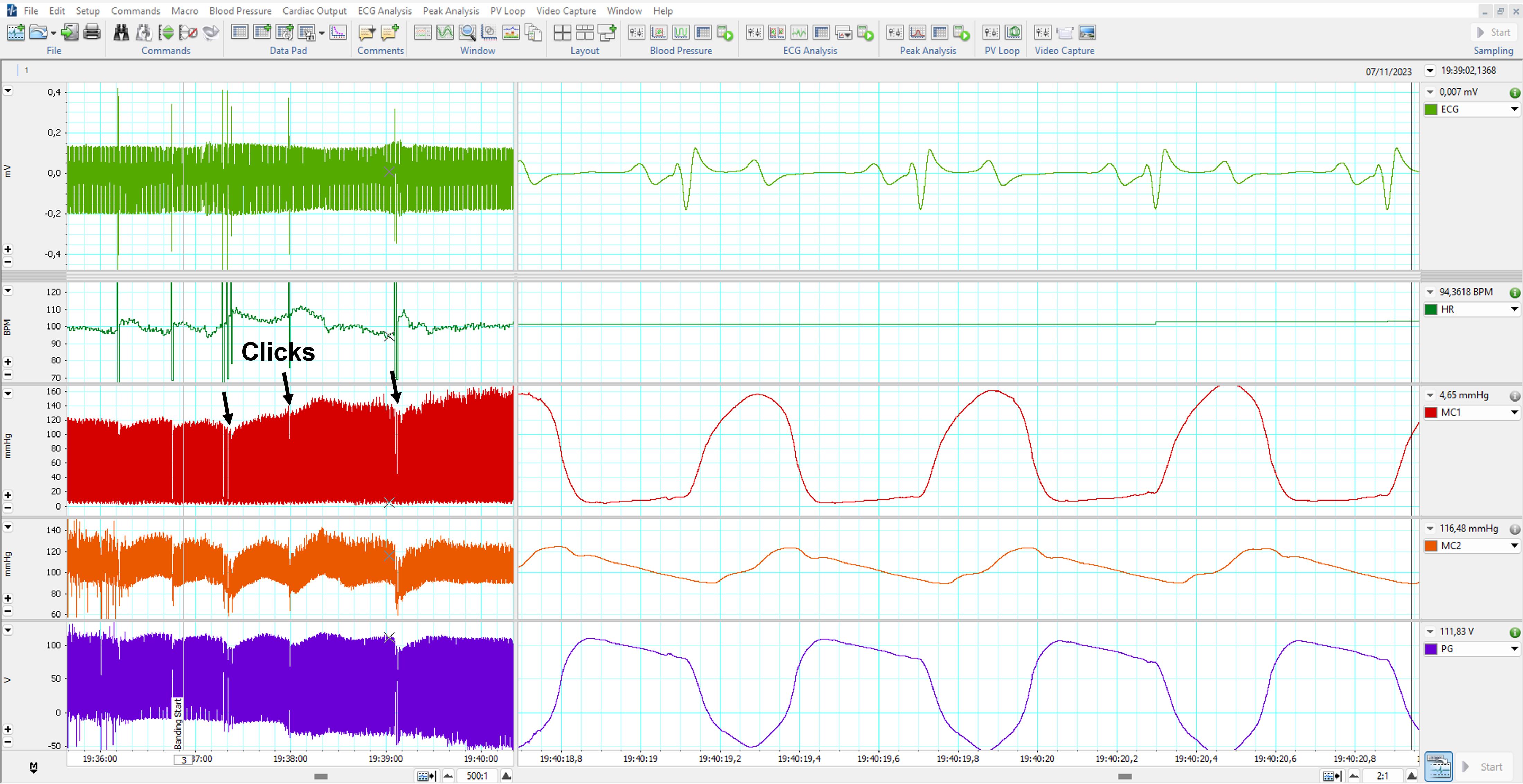The height and width of the screenshot is (784, 1523).
Task: Click the minus button on MC1 axis
Action: click(x=8, y=508)
